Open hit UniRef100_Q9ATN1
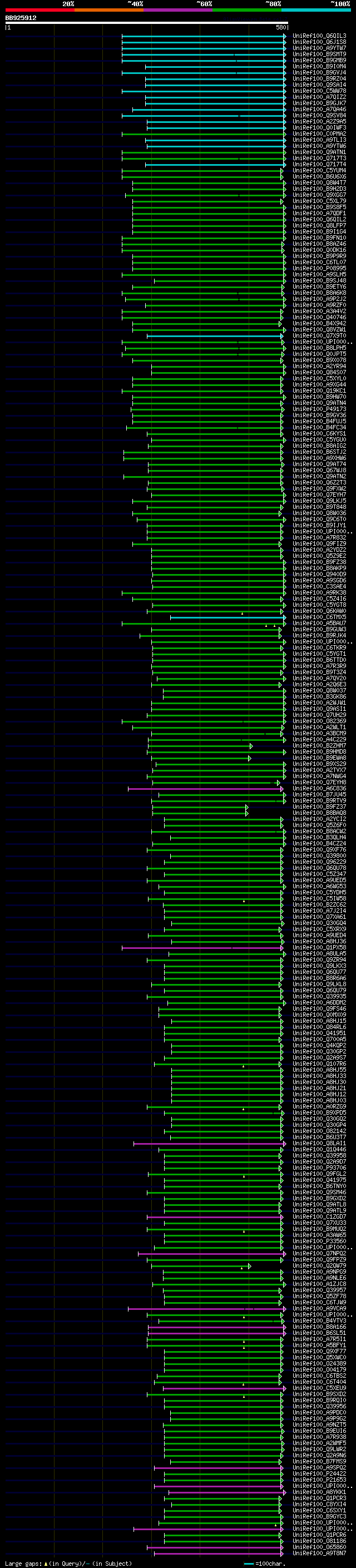The height and width of the screenshot is (1568, 356). pyautogui.click(x=319, y=152)
